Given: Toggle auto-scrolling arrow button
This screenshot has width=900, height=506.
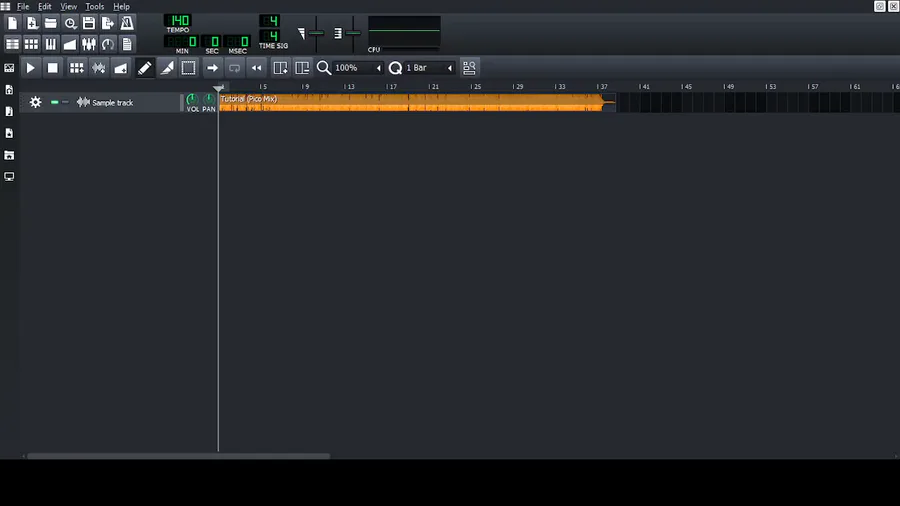Looking at the screenshot, I should click(212, 68).
